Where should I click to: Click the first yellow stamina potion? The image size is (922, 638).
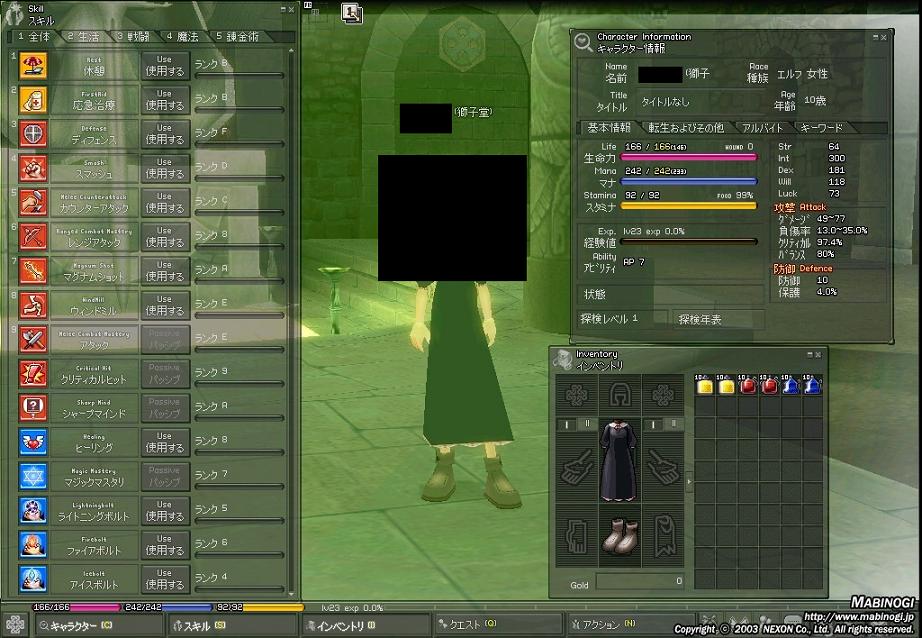704,385
